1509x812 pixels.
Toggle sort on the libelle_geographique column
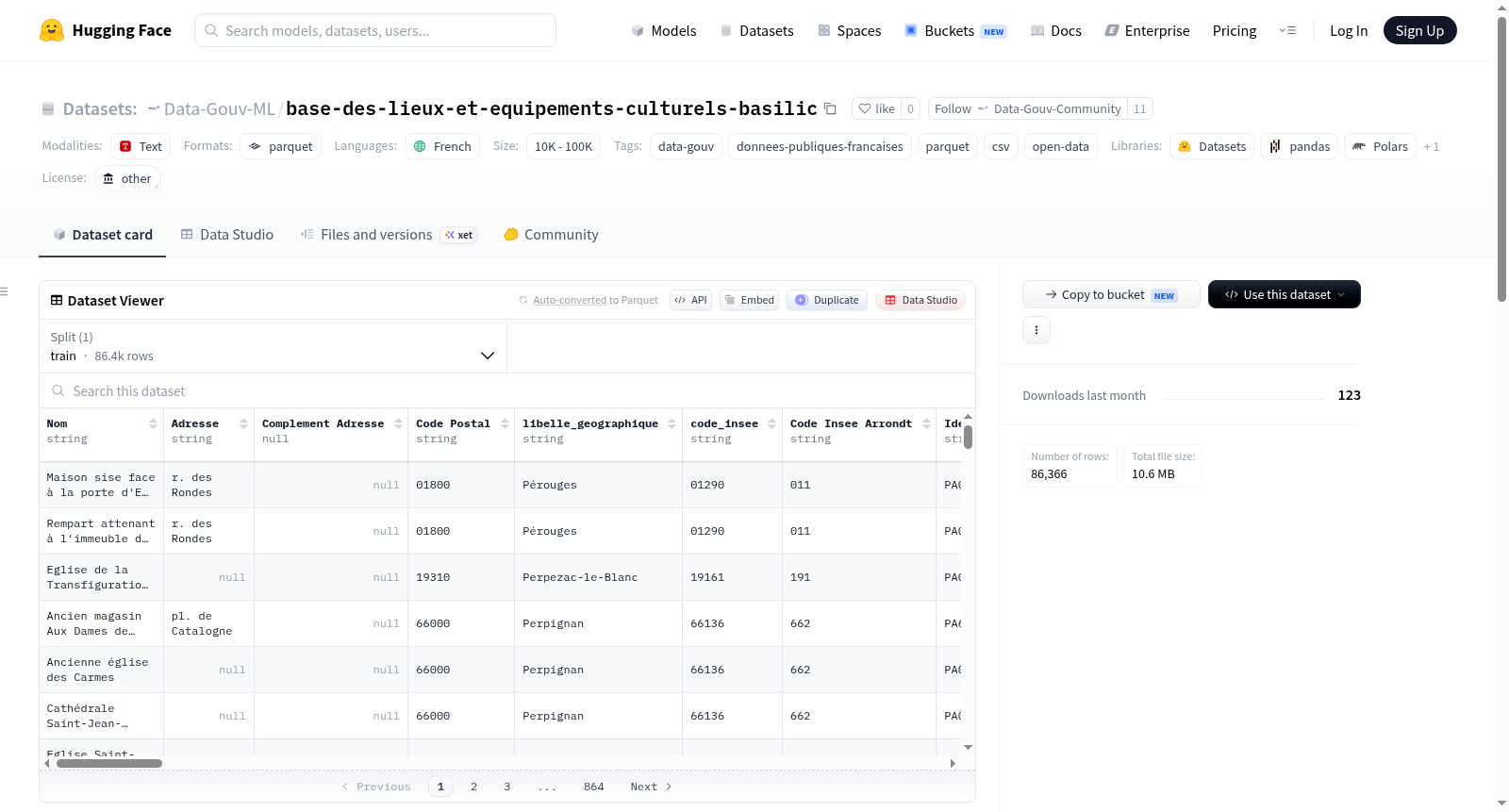pyautogui.click(x=672, y=424)
